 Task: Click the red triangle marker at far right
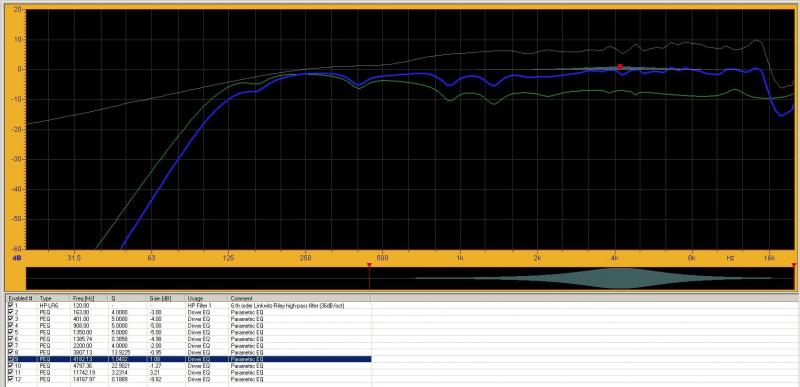click(794, 265)
